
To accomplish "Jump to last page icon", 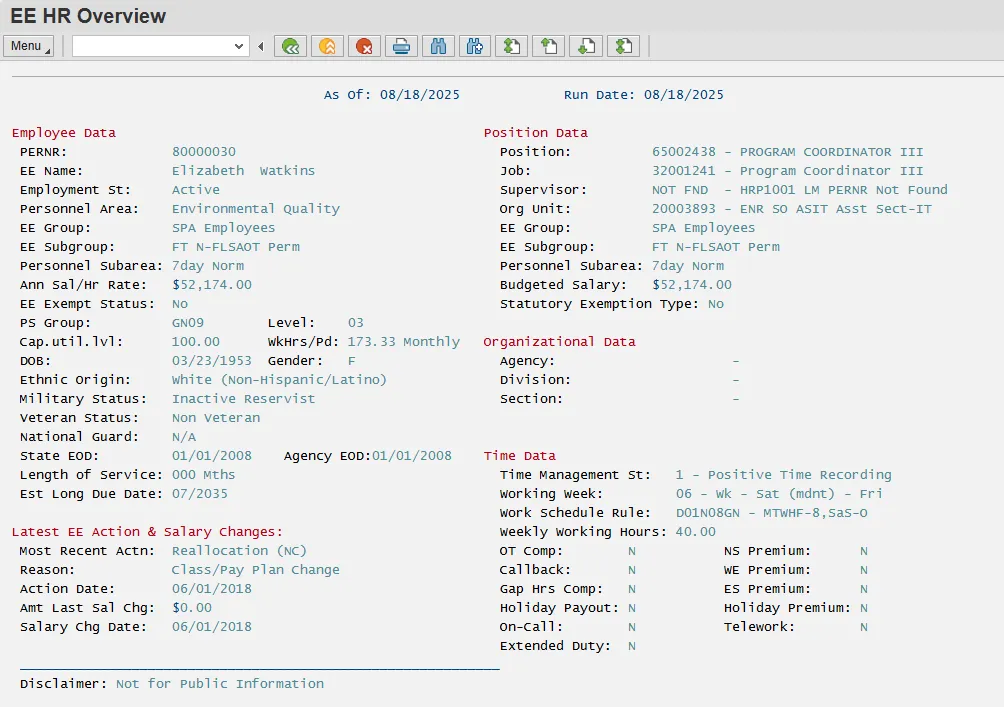I will [x=623, y=46].
